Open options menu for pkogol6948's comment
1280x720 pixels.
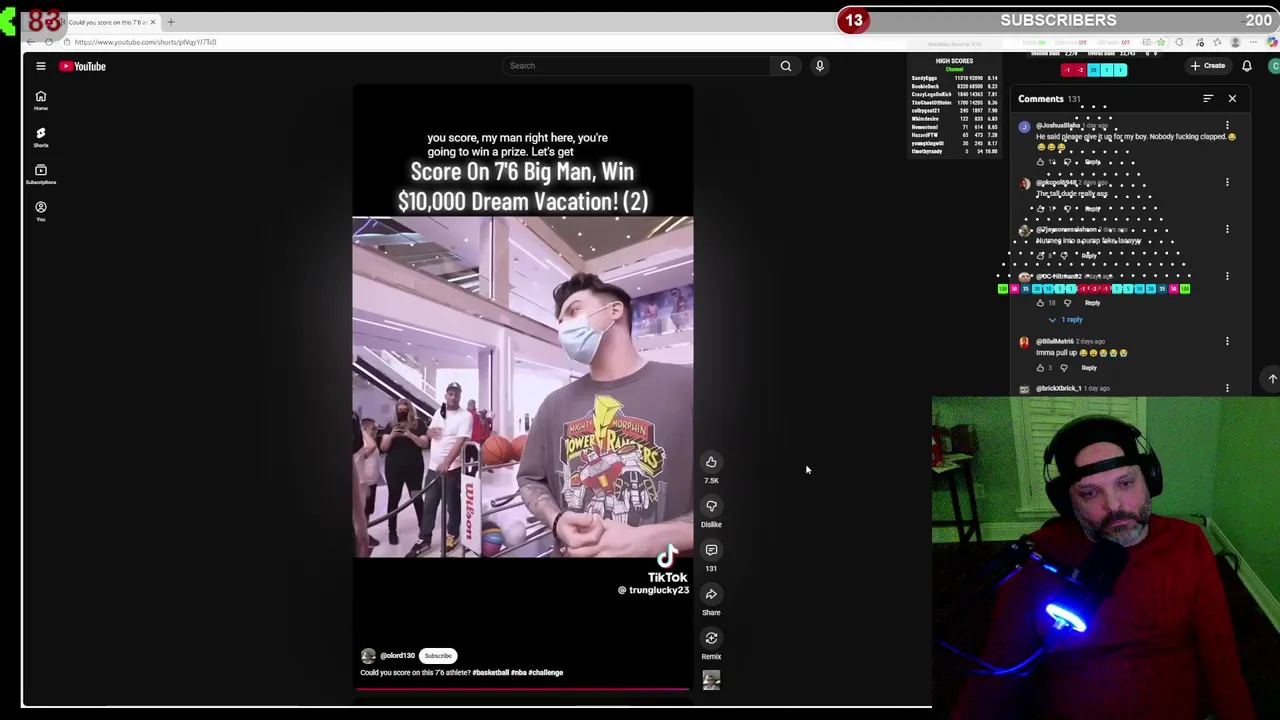coord(1227,182)
